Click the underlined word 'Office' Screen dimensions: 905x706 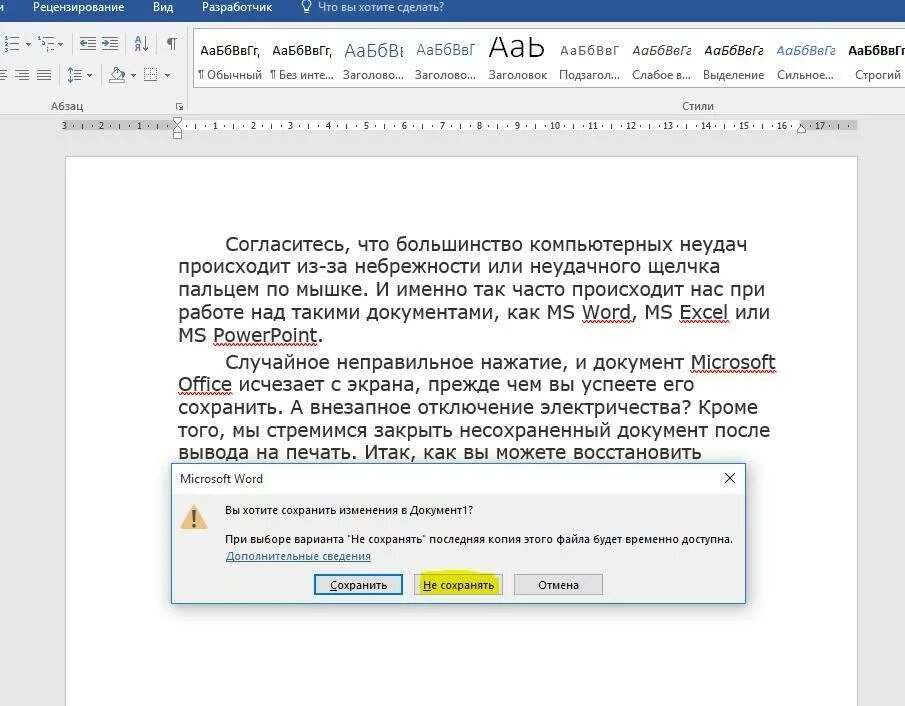[x=205, y=384]
